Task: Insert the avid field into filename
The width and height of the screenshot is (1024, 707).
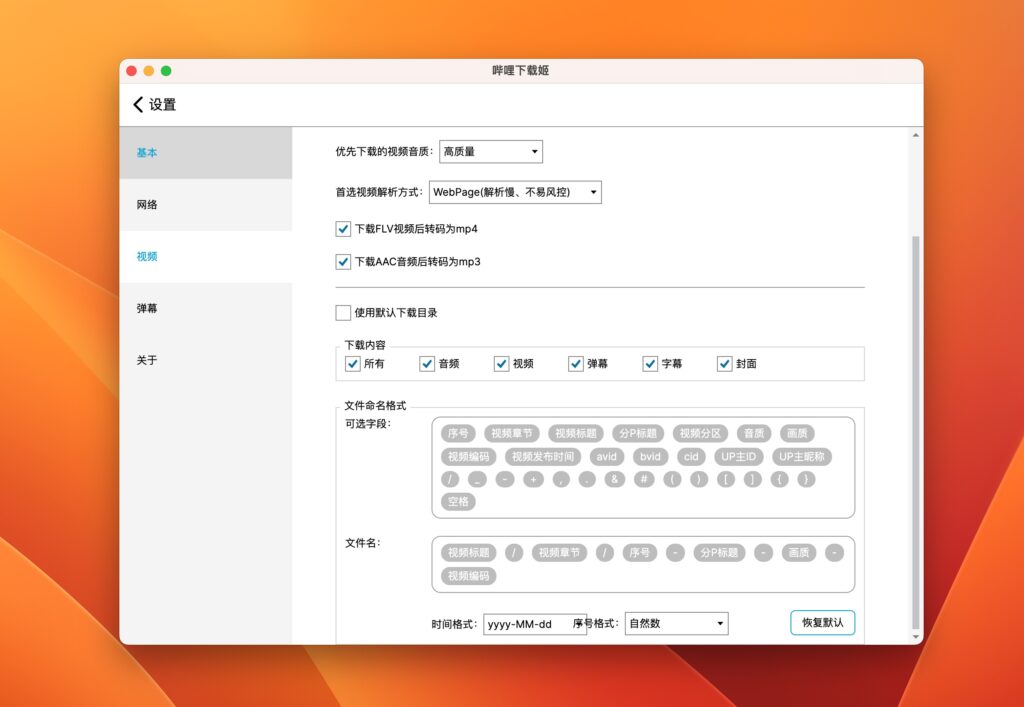Action: (607, 456)
